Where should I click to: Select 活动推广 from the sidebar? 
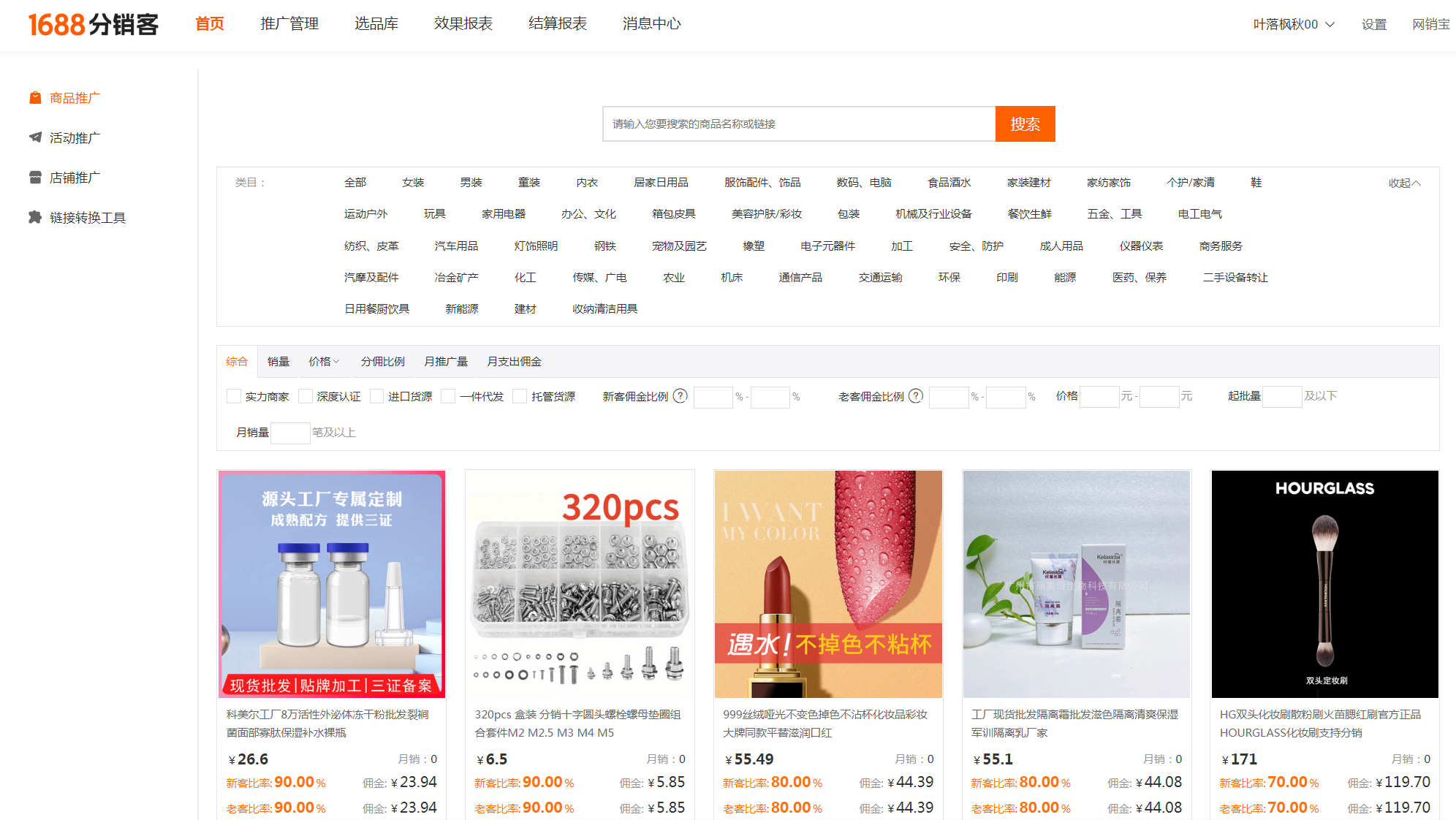72,137
